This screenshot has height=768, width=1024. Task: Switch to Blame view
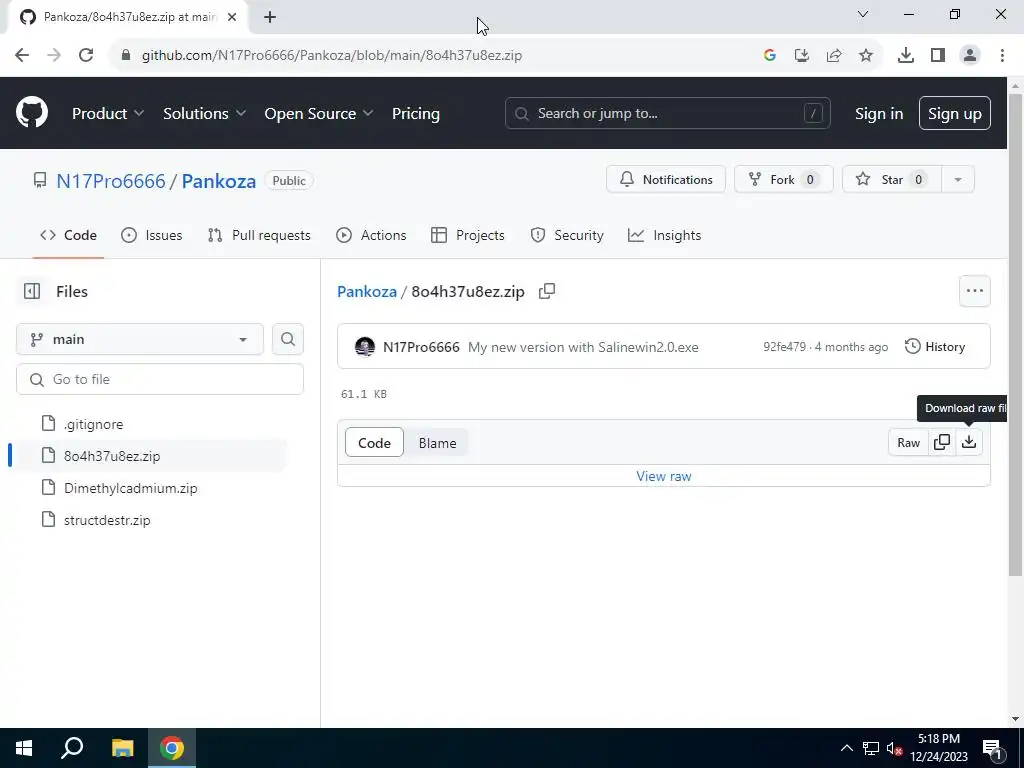[437, 443]
